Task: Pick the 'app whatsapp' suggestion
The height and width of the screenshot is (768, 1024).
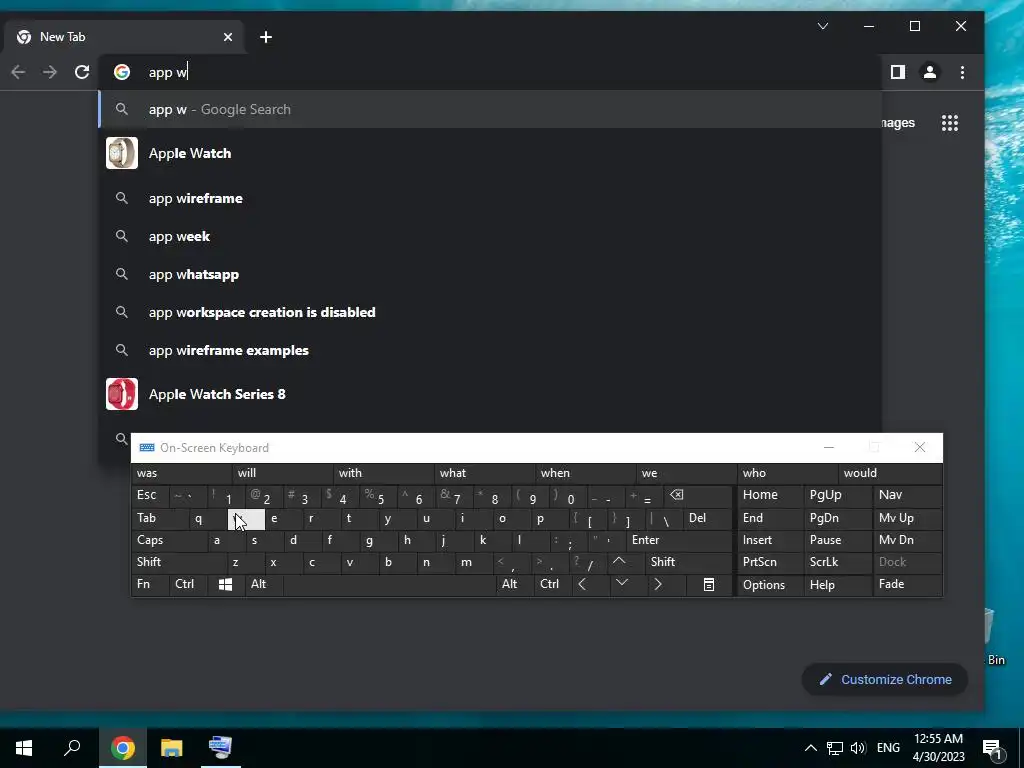Action: [490, 274]
